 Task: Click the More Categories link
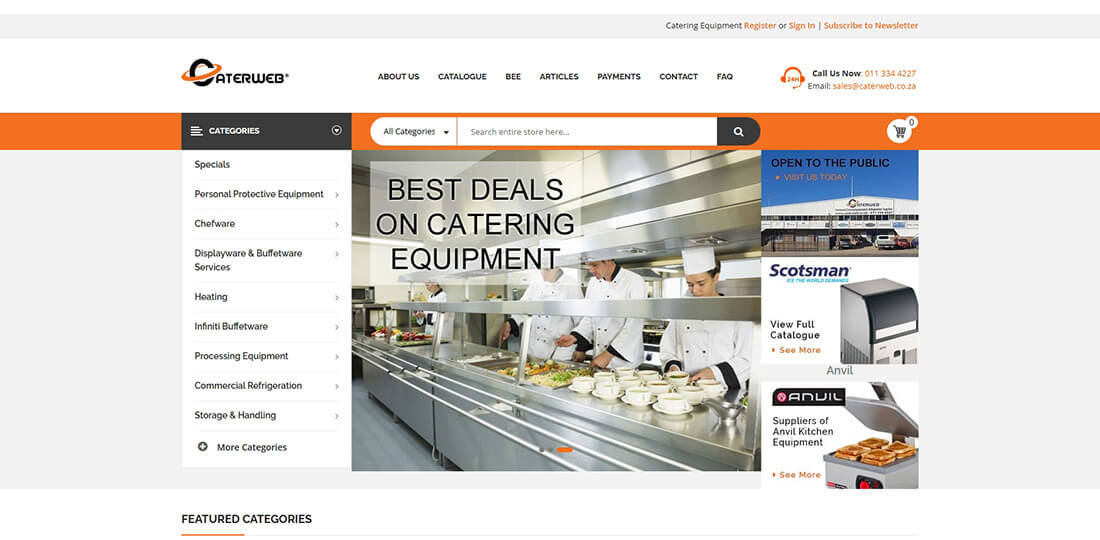[252, 447]
